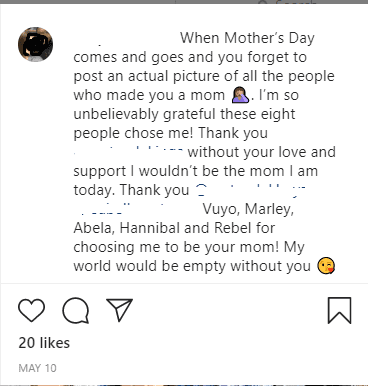The width and height of the screenshot is (368, 386).
Task: Click the kissing face emoji
Action: 326,266
